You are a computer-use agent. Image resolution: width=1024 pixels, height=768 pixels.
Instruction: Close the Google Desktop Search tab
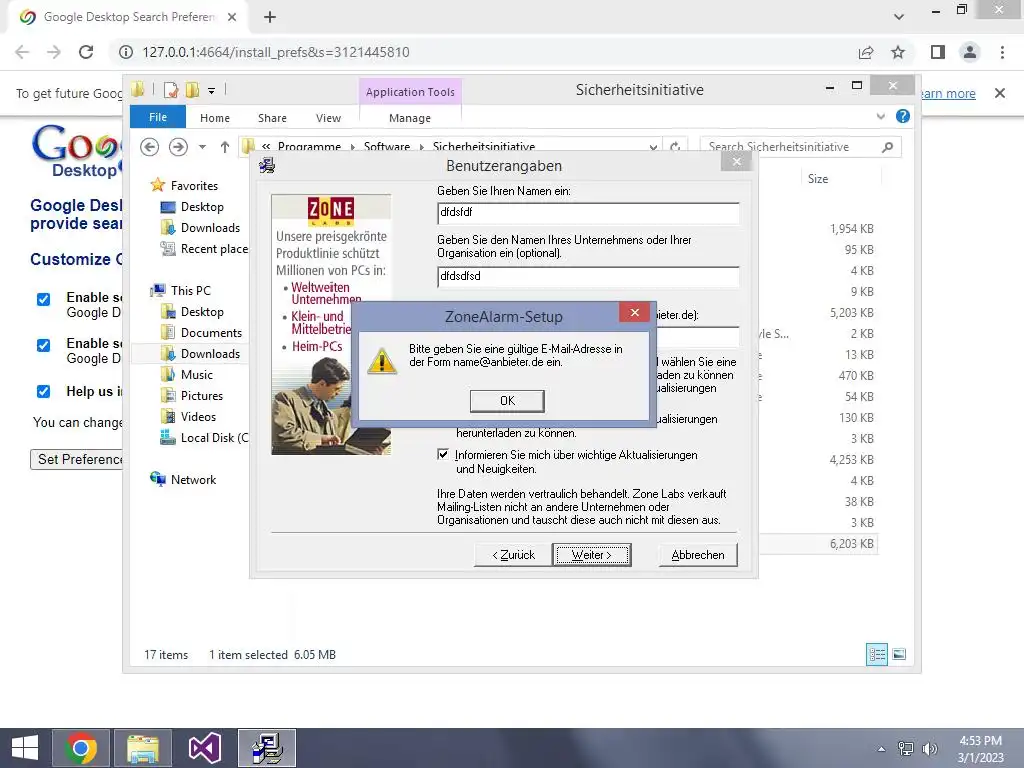tap(232, 17)
